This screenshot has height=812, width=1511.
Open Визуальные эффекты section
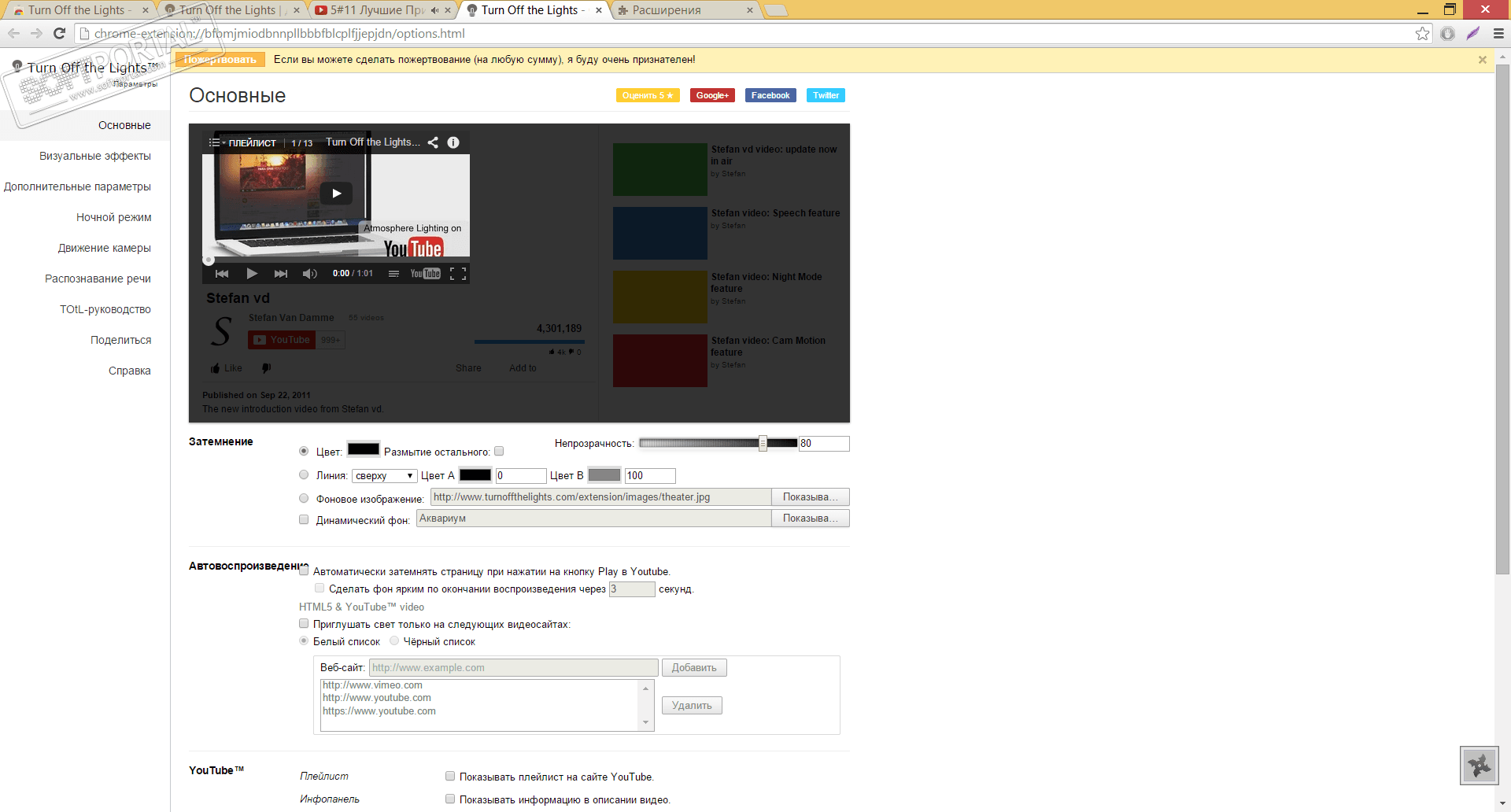(x=95, y=156)
